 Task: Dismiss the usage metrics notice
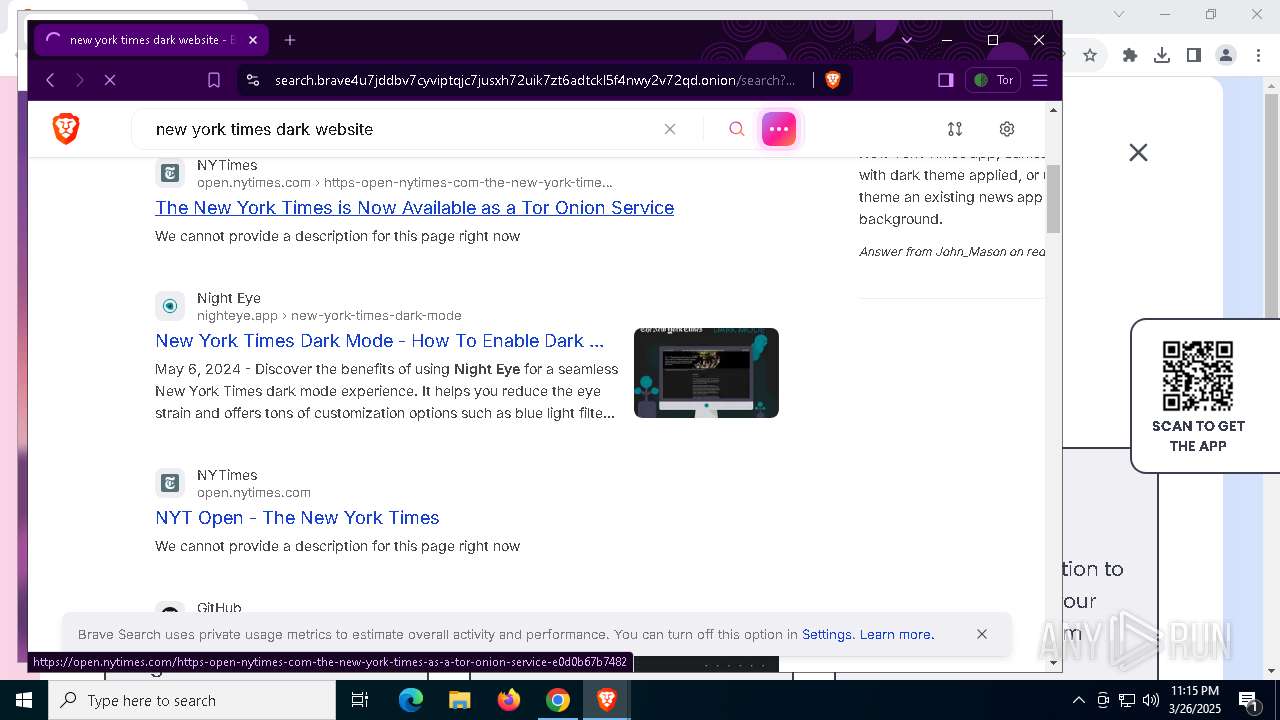pyautogui.click(x=982, y=634)
